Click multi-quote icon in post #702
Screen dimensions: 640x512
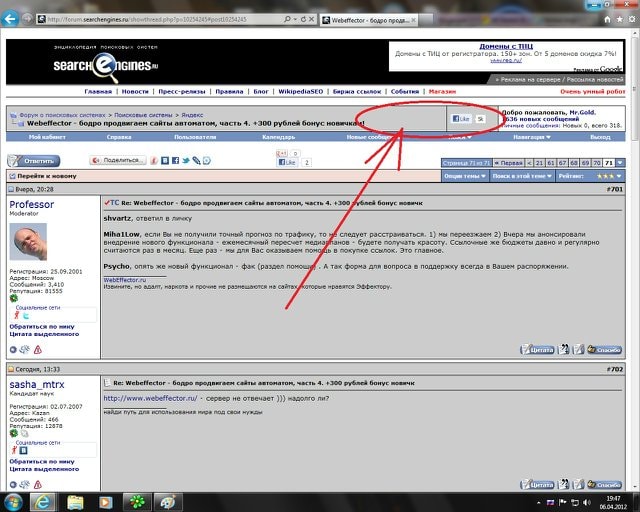coord(564,484)
